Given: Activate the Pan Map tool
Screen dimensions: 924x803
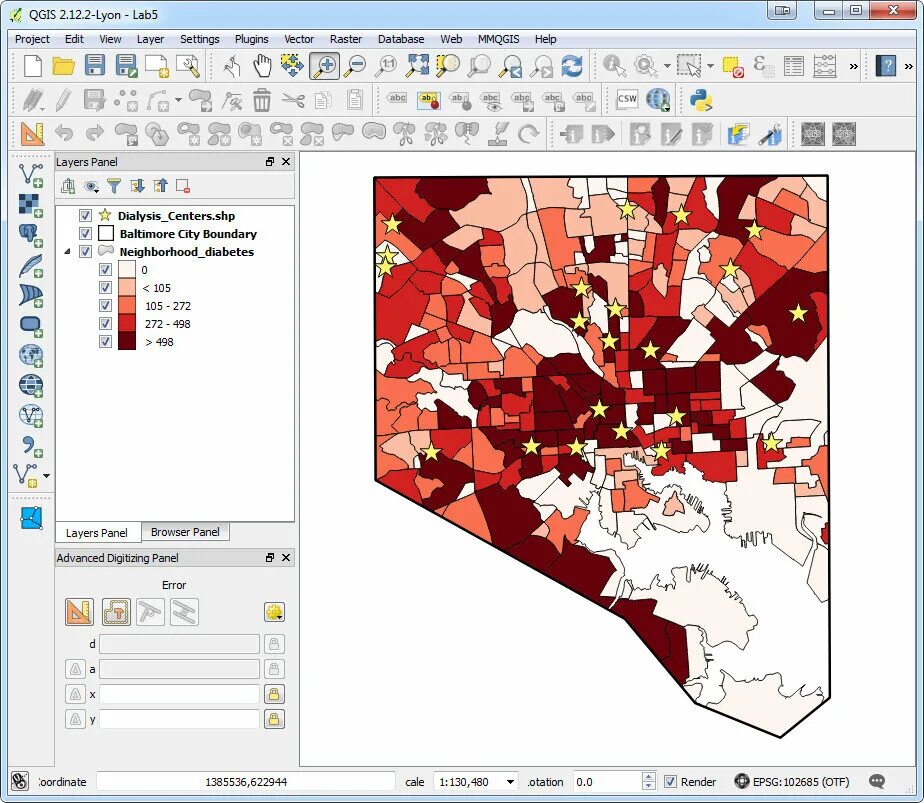Looking at the screenshot, I should 262,64.
